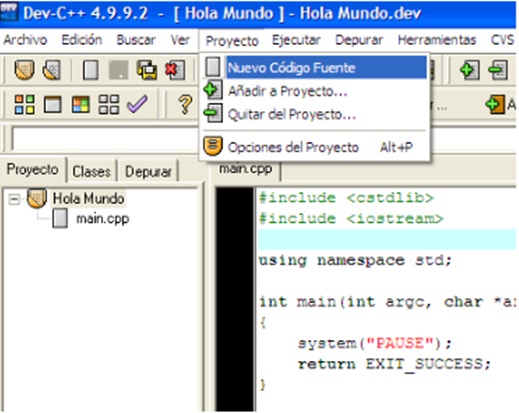519x413 pixels.
Task: Click the empty toolbar input field
Action: click(x=105, y=139)
